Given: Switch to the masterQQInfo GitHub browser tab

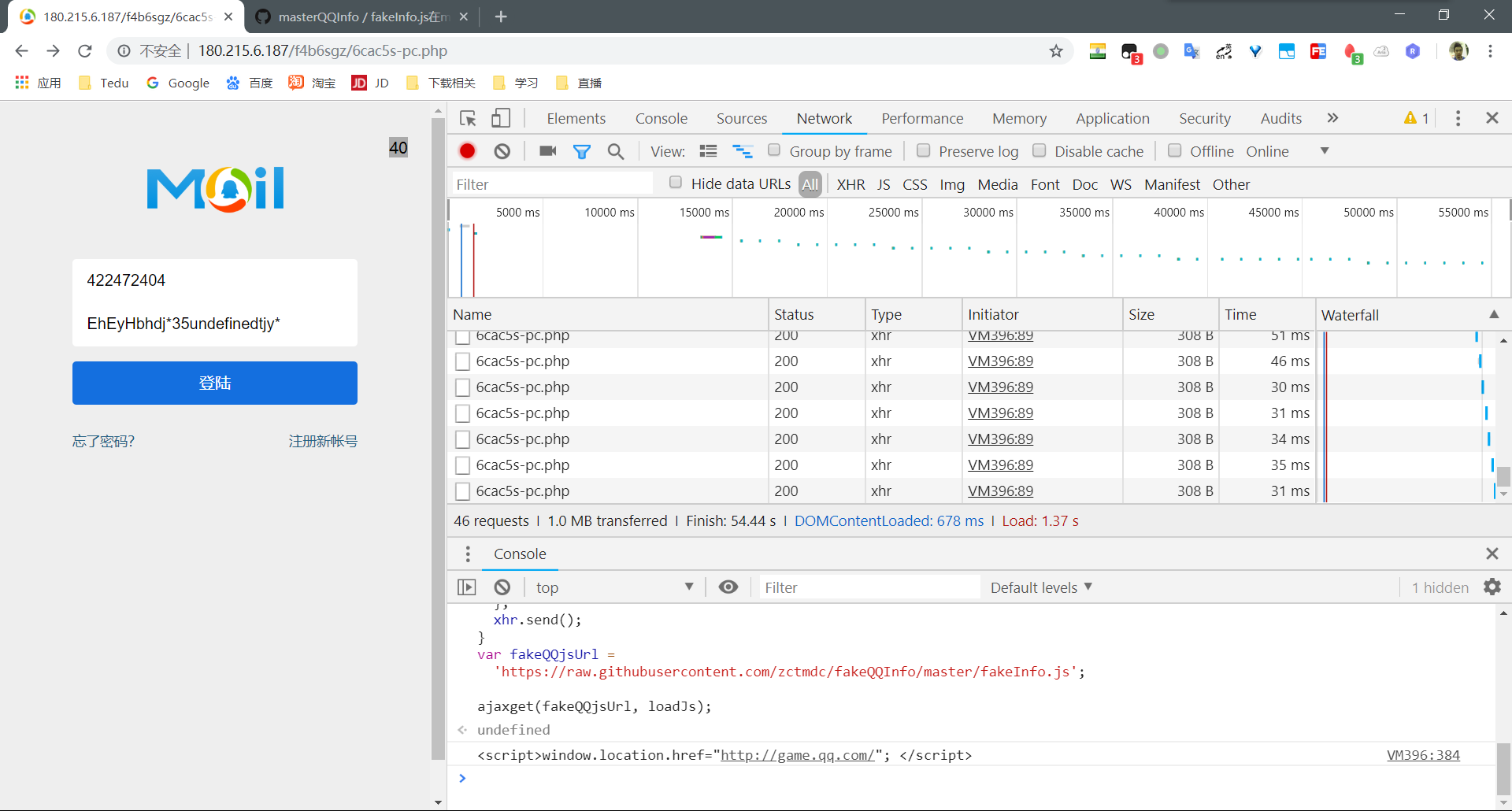Looking at the screenshot, I should click(x=362, y=17).
